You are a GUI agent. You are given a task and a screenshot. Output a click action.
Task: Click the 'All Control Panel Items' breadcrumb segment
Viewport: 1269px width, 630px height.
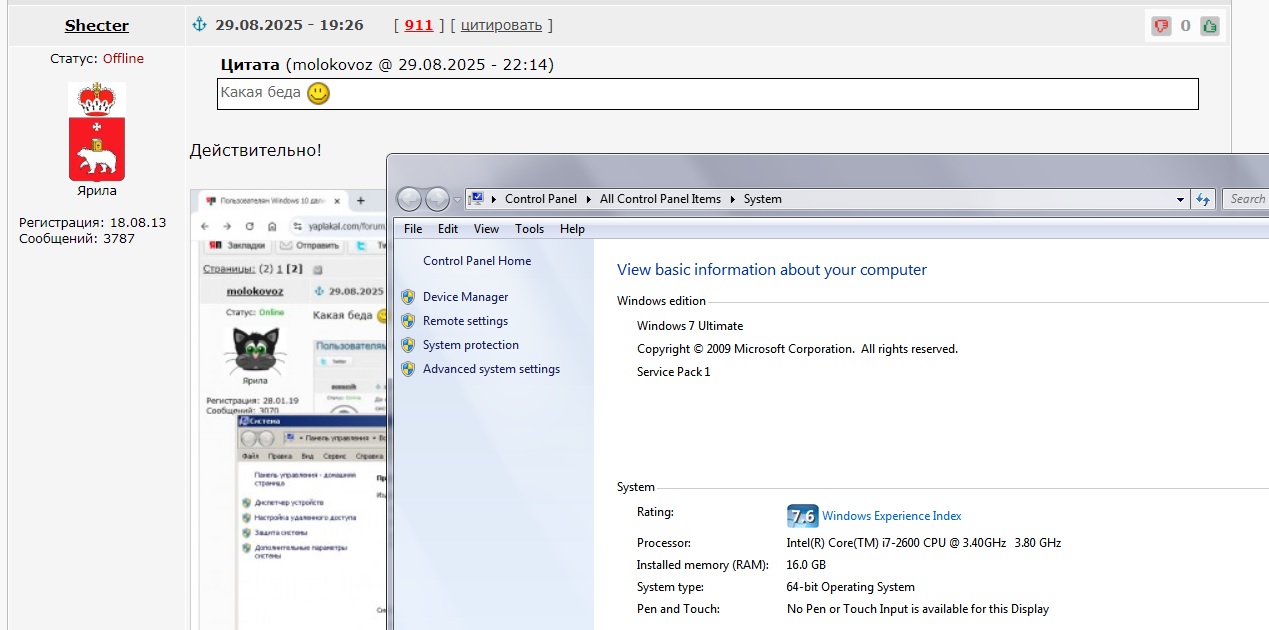pyautogui.click(x=660, y=199)
